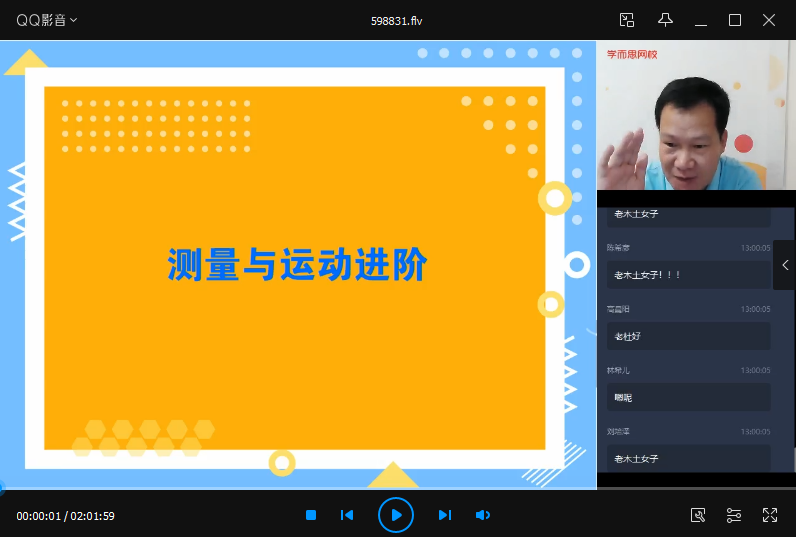Skip to the next video
Screen dimensions: 796x537
coord(445,515)
